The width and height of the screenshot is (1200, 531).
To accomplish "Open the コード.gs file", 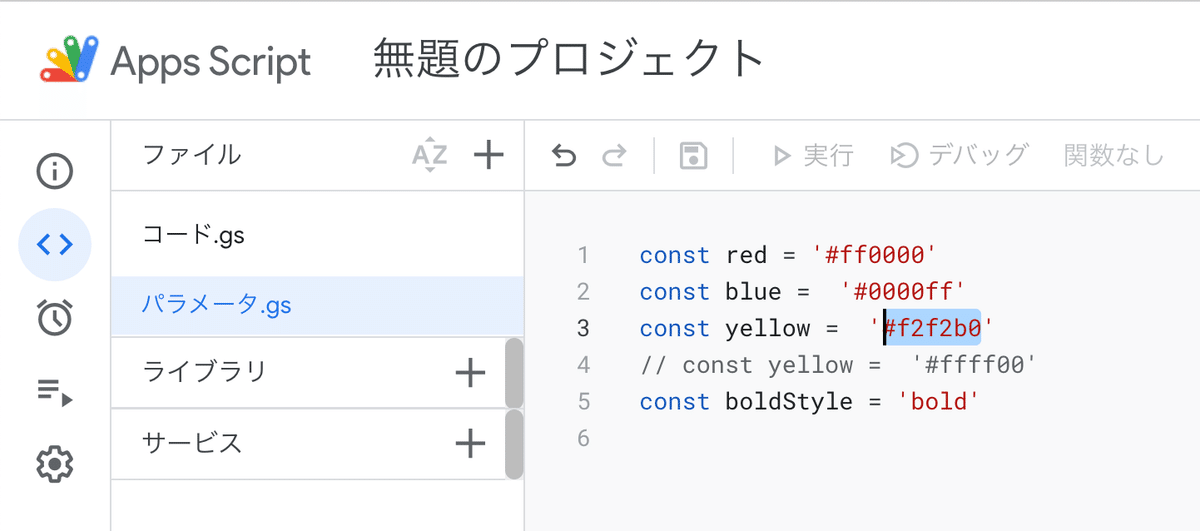I will tap(317, 235).
